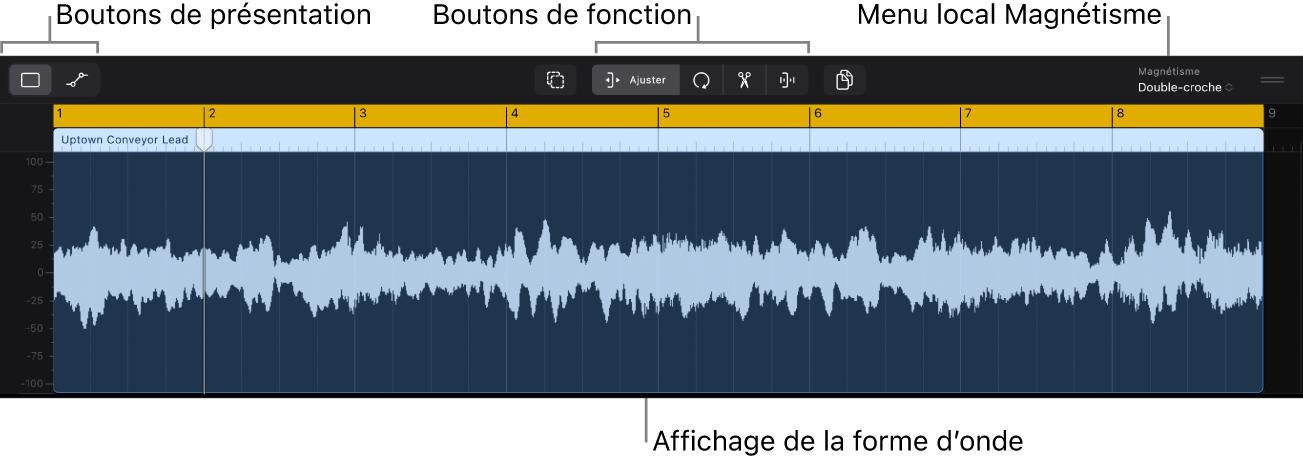The image size is (1303, 460).
Task: Select the slip function button
Action: pos(787,80)
